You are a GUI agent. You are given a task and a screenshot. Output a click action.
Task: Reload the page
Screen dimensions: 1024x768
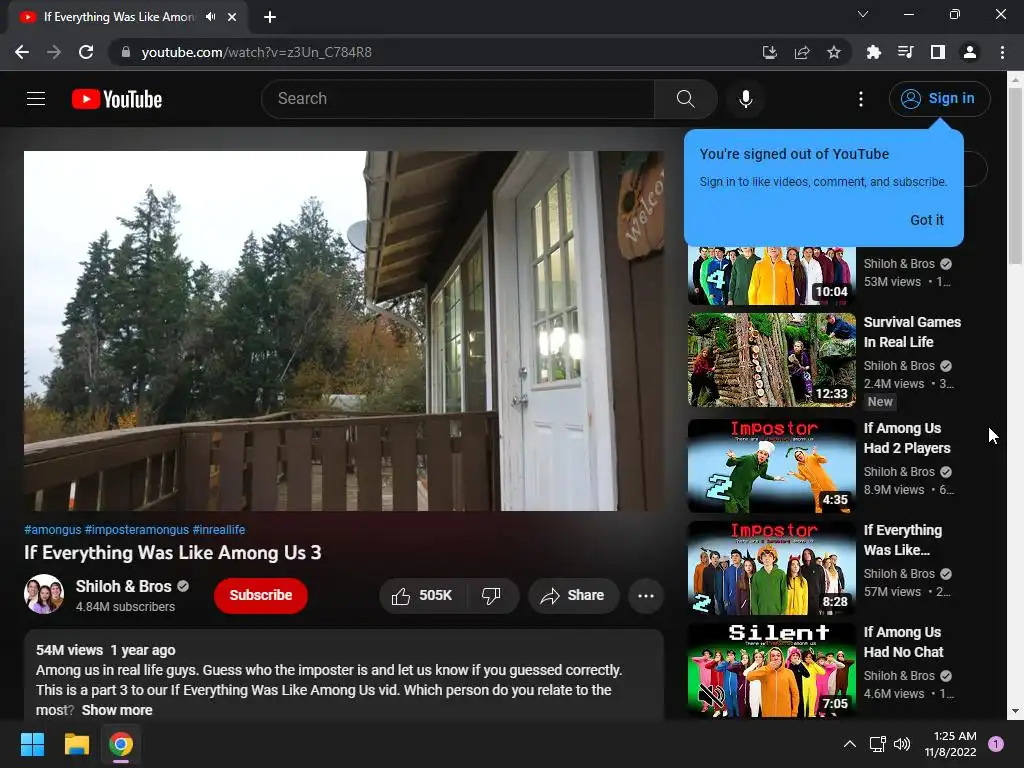[86, 52]
